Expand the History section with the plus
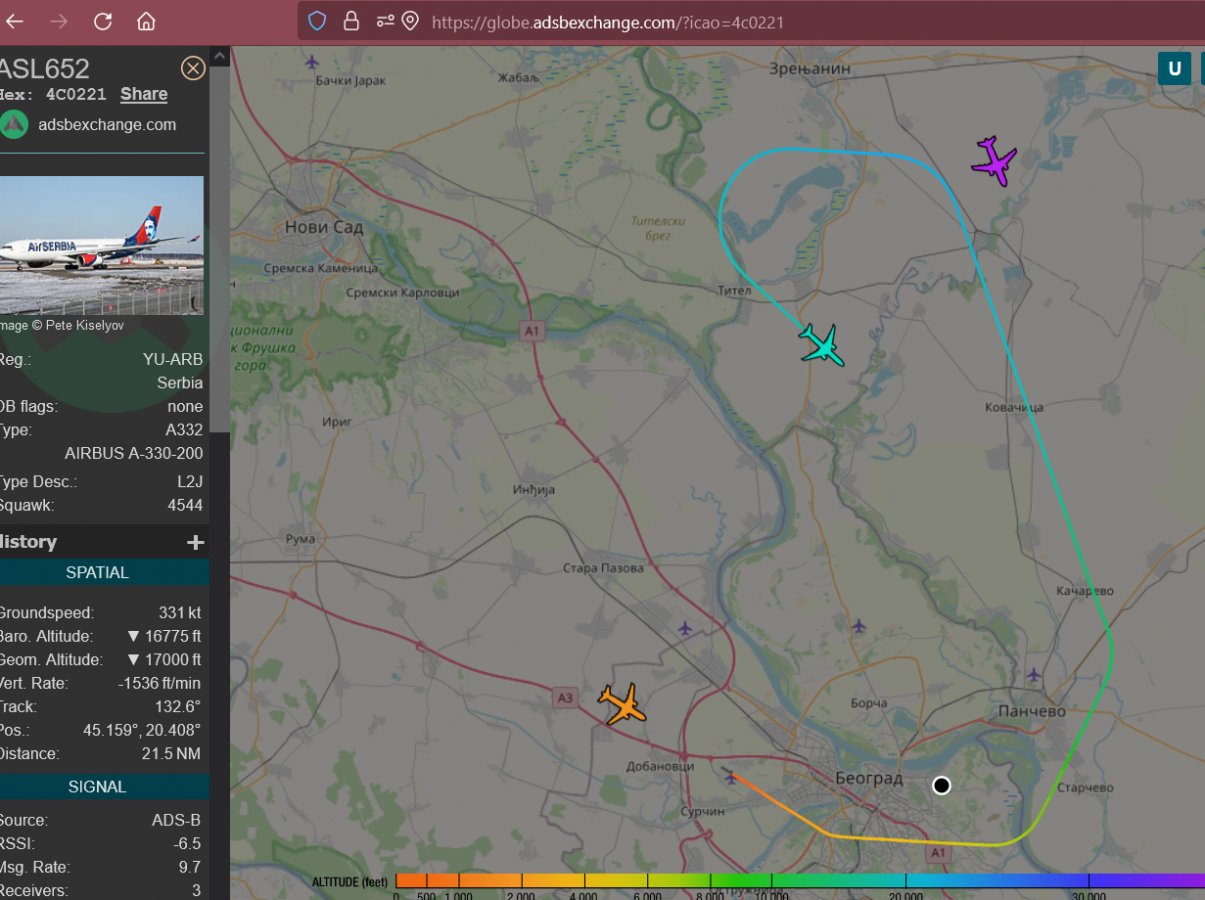The image size is (1205, 900). 195,542
